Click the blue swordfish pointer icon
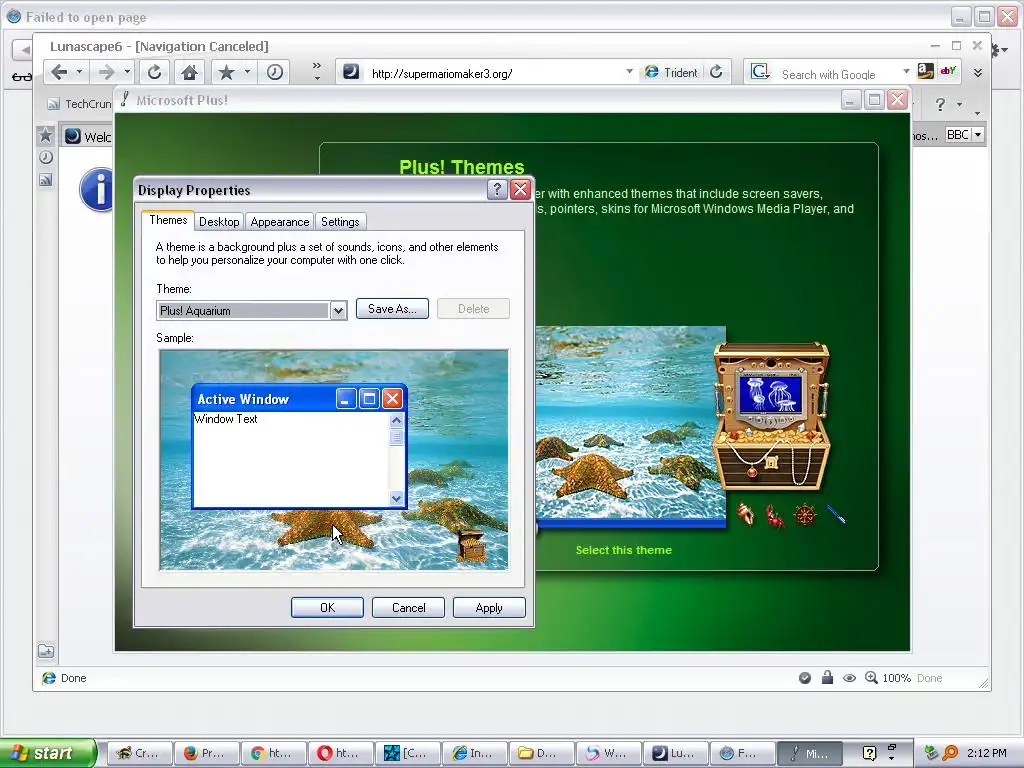 836,514
